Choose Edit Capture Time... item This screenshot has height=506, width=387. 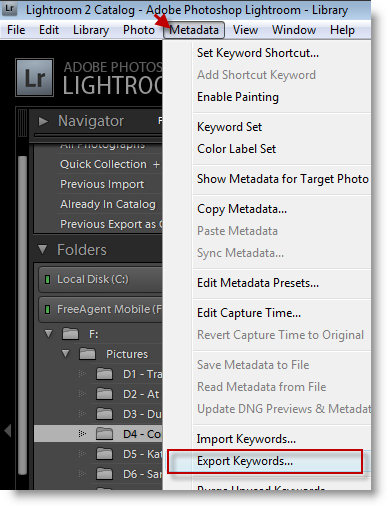pos(249,313)
